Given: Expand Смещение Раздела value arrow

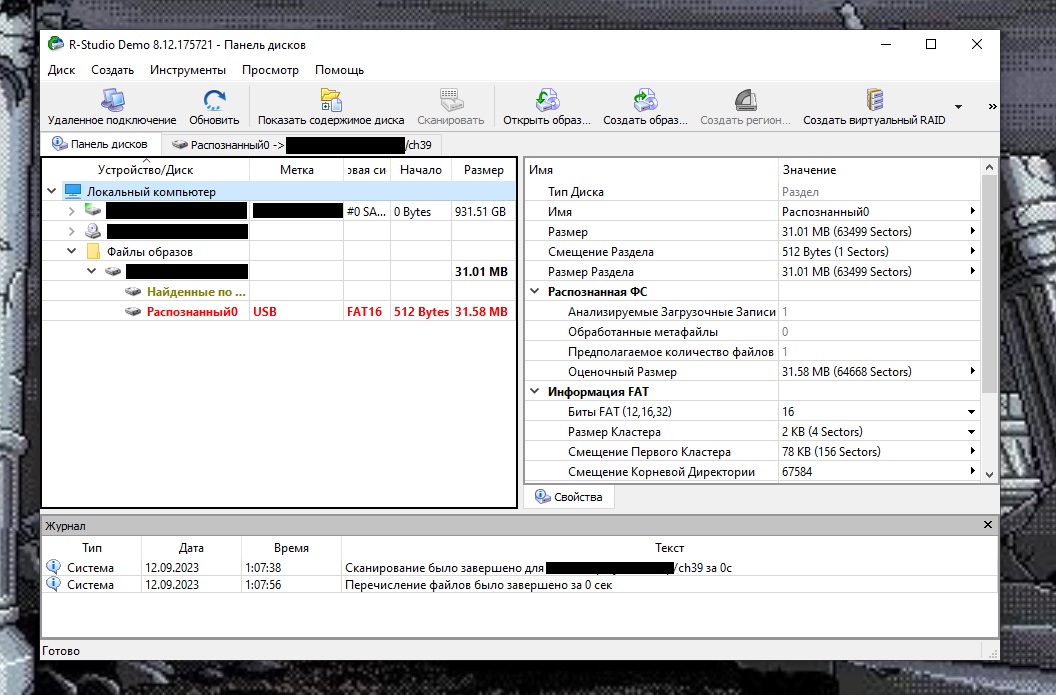Looking at the screenshot, I should point(972,251).
